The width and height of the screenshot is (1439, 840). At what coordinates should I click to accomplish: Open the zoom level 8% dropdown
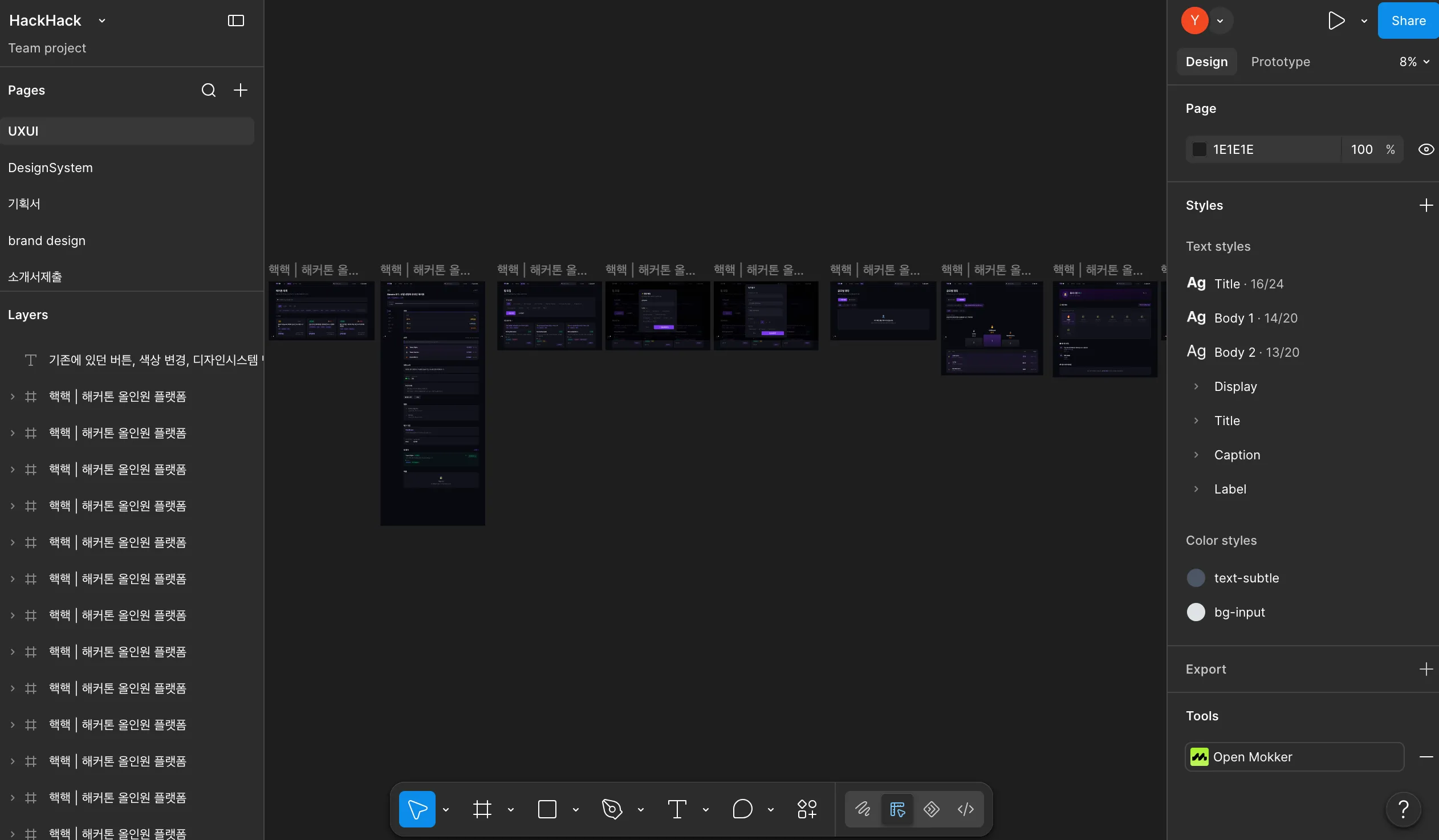click(1414, 62)
